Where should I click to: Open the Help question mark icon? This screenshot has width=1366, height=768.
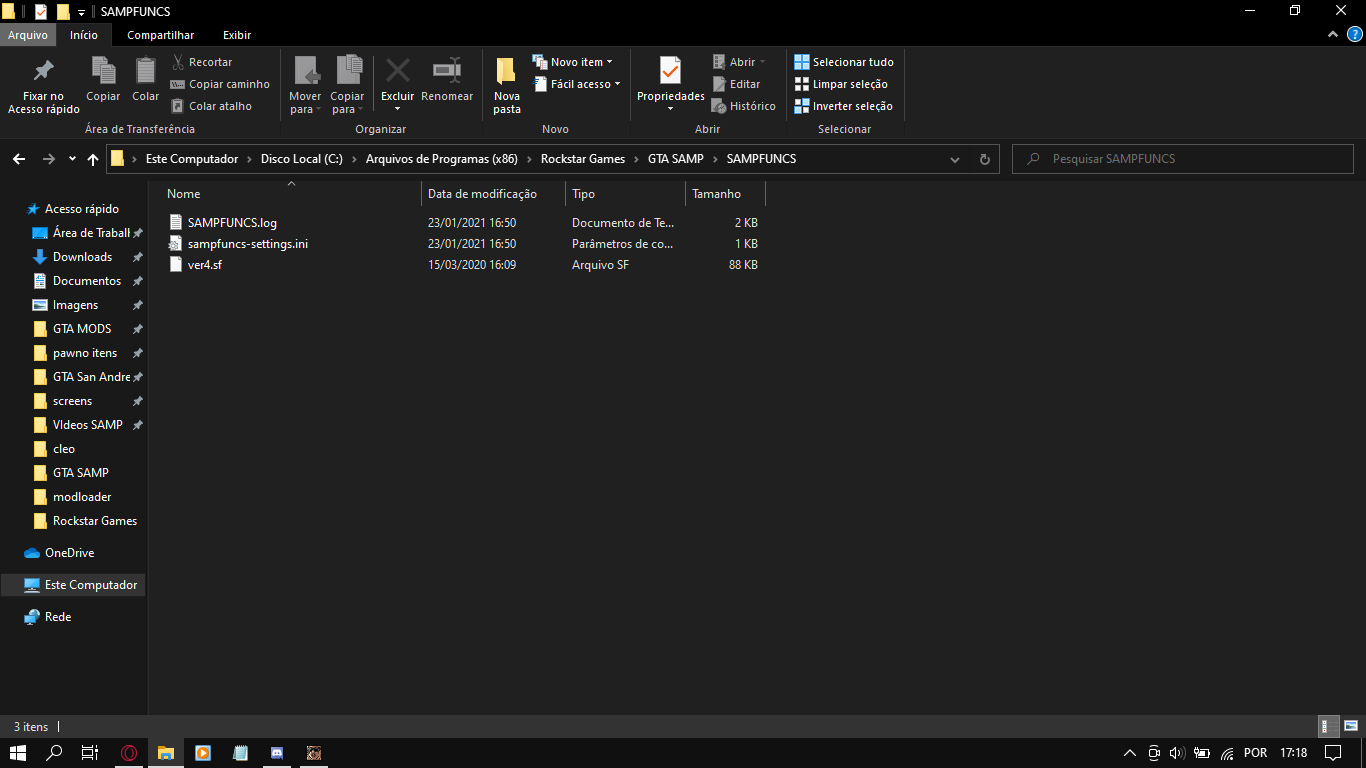pos(1353,35)
